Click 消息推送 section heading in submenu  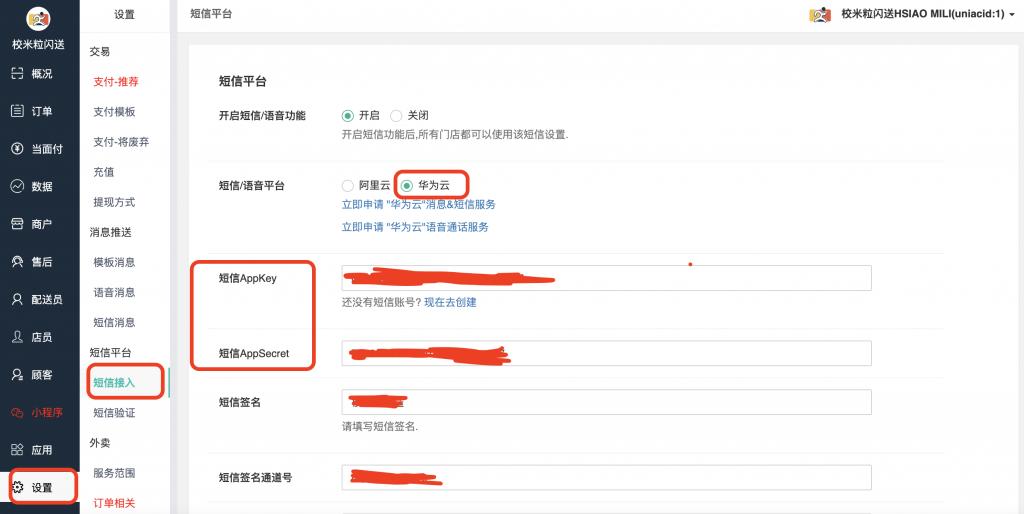(110, 232)
